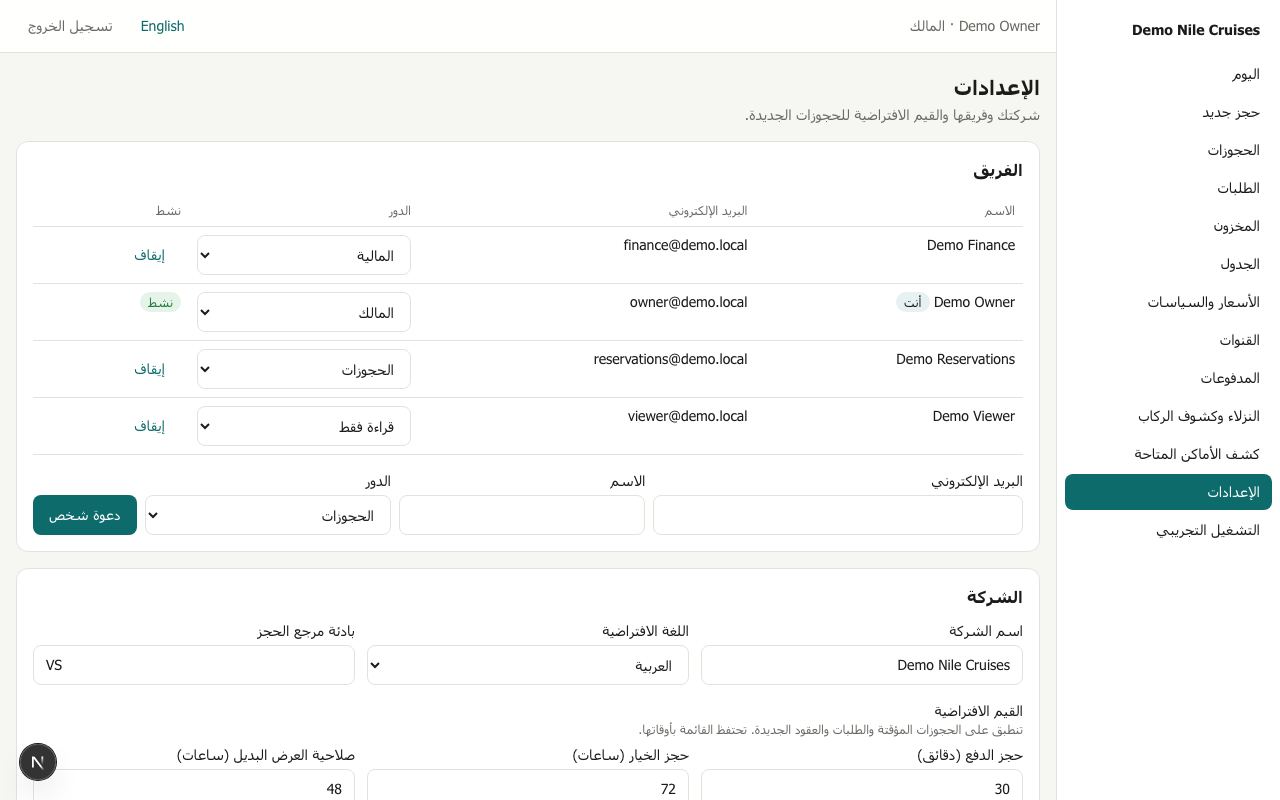Image resolution: width=1280 pixels, height=800 pixels.
Task: Click the أنت badge beside Demo Owner
Action: (x=912, y=302)
